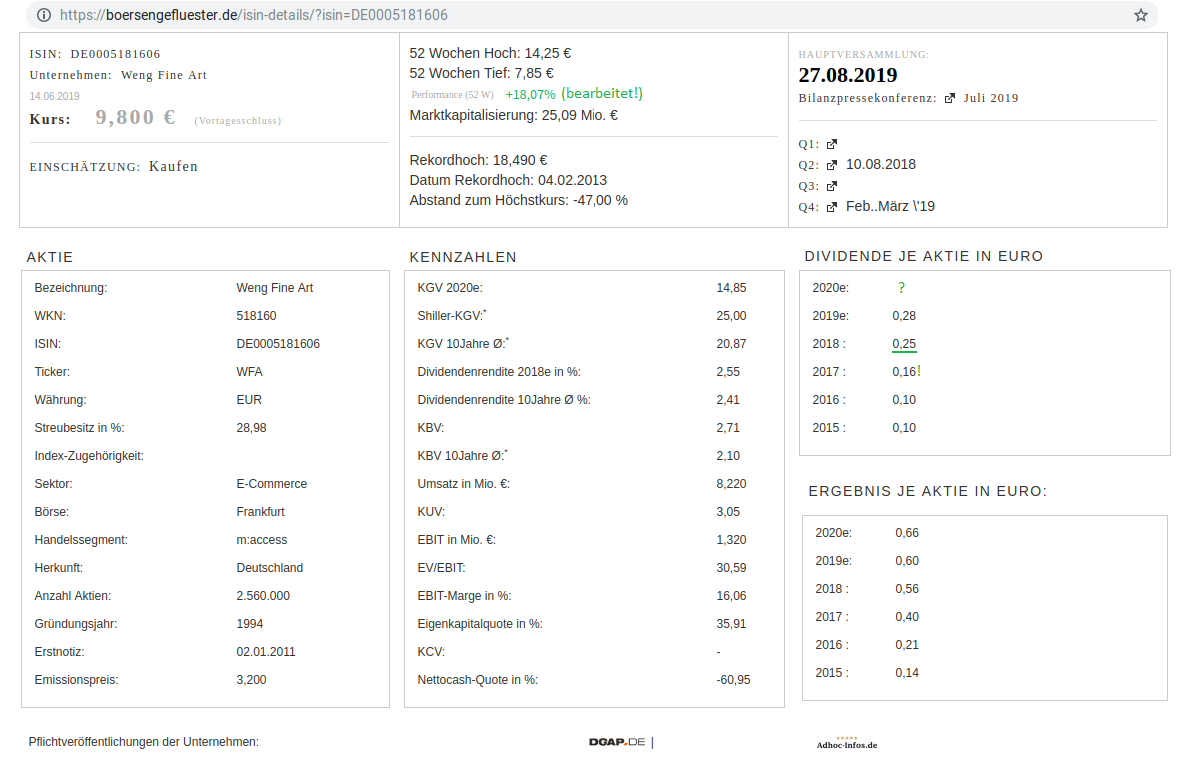
Task: Click the Gründungsjahr value 1994
Action: pyautogui.click(x=250, y=624)
